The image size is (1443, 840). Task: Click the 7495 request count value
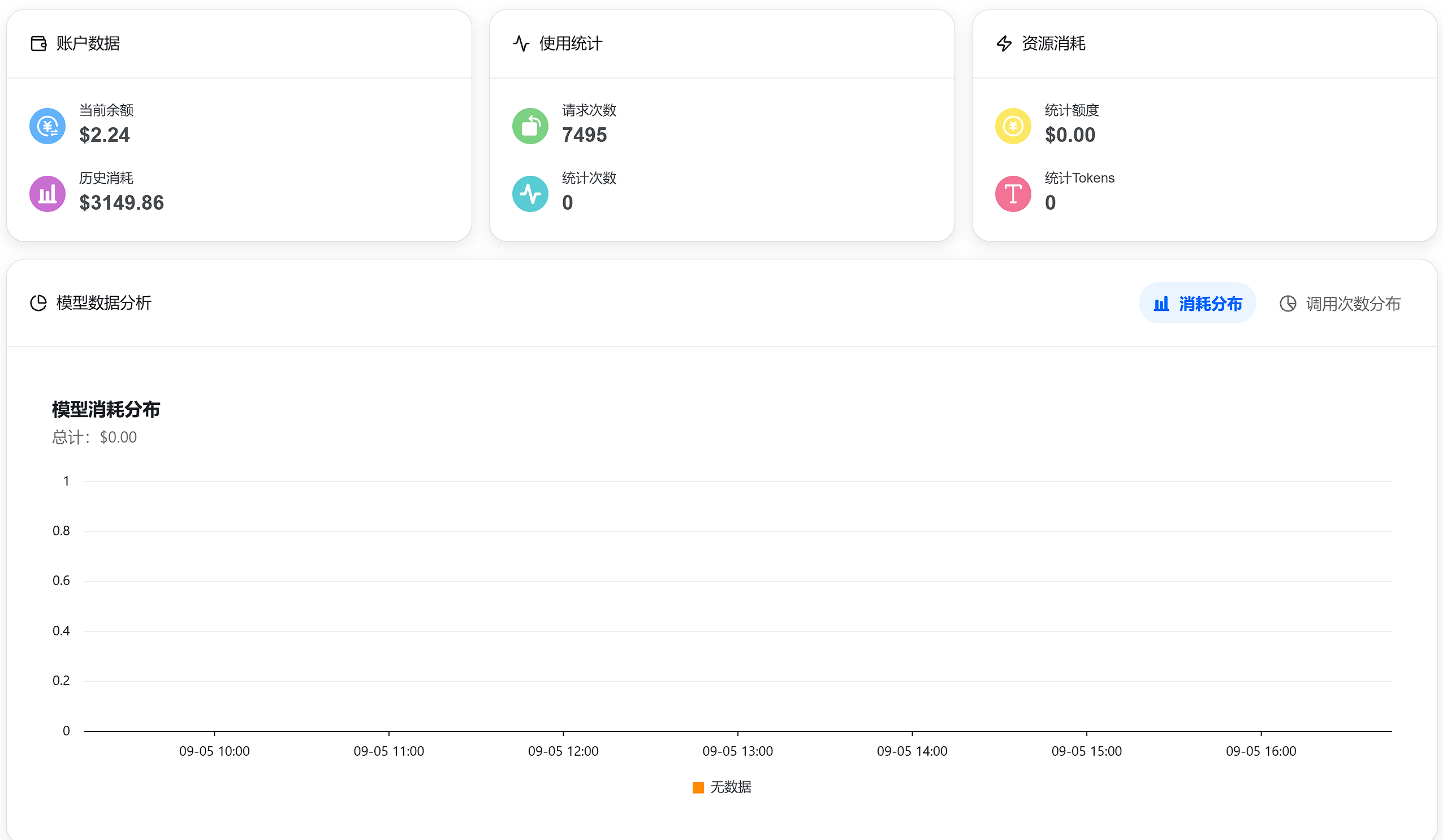pos(584,135)
